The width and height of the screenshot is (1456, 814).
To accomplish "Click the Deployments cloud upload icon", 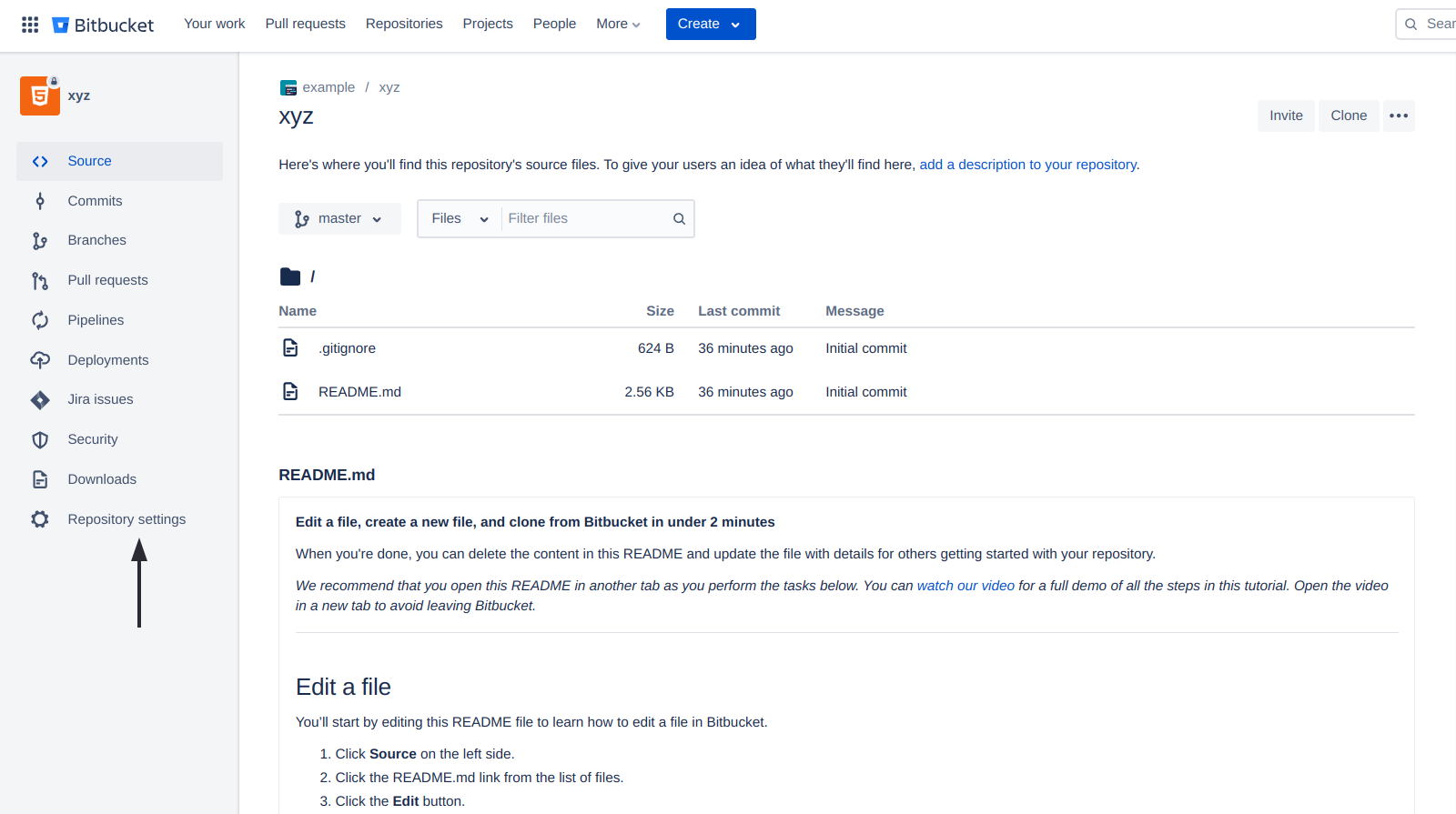I will coord(40,360).
